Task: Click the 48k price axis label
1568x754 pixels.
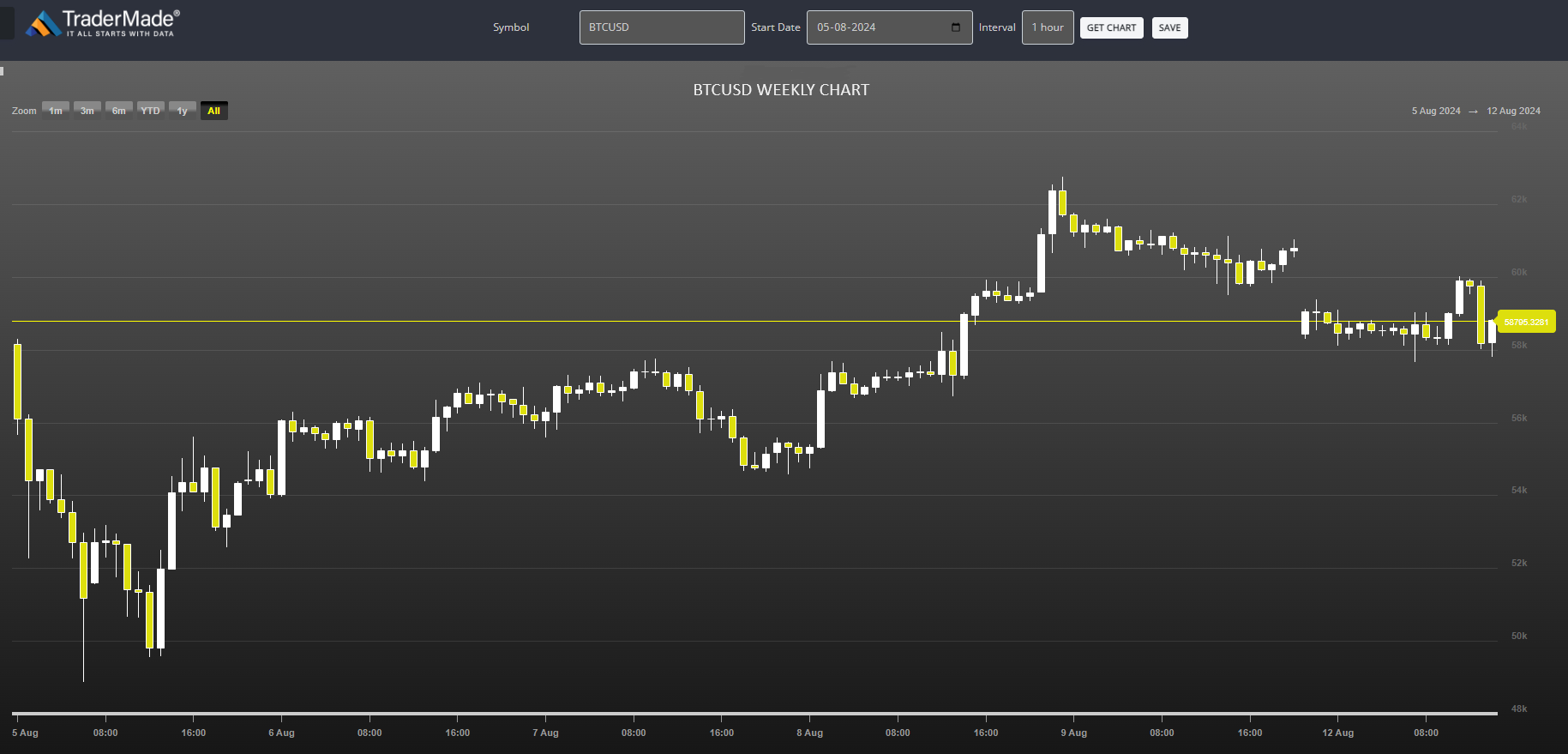Action: pyautogui.click(x=1519, y=709)
